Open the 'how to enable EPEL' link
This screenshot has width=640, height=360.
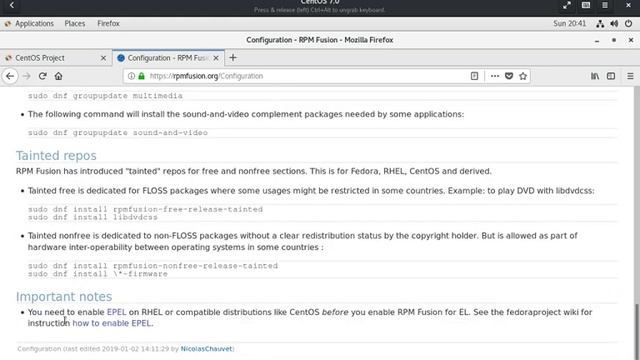pyautogui.click(x=112, y=323)
